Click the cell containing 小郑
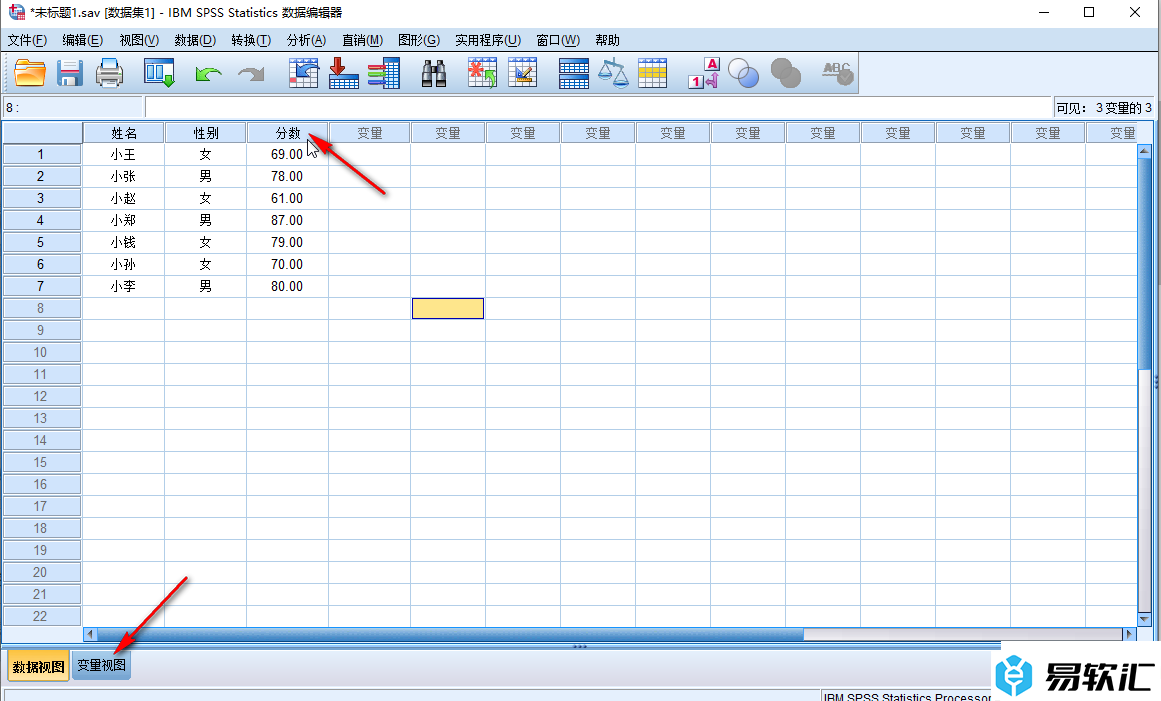Screen dimensions: 1161x701 pos(124,221)
